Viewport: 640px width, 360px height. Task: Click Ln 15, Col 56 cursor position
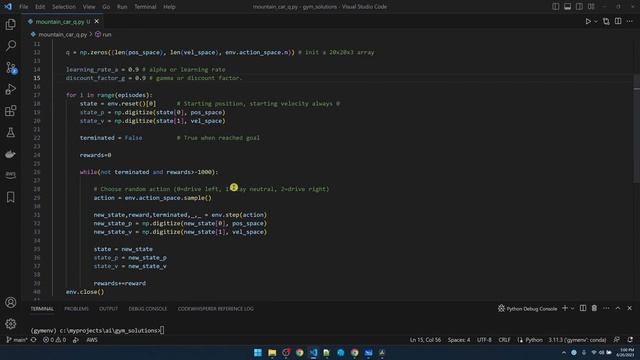point(425,340)
